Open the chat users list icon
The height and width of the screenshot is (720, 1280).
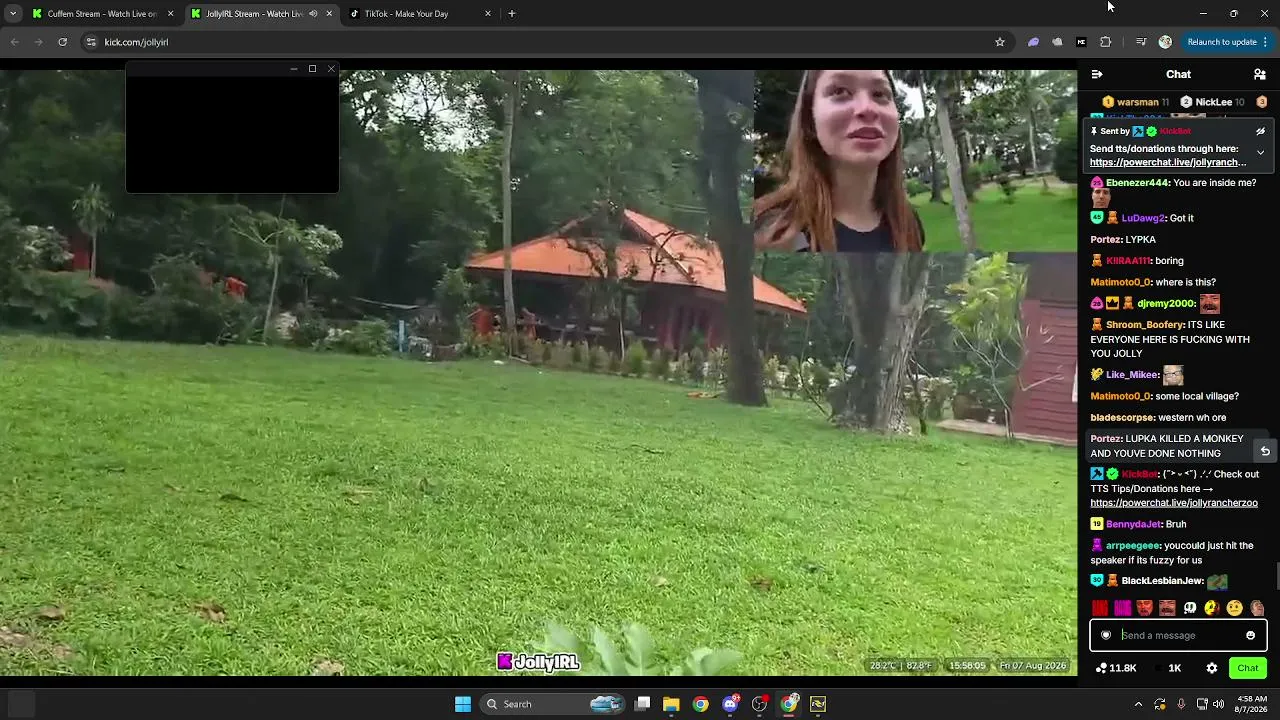[x=1260, y=74]
